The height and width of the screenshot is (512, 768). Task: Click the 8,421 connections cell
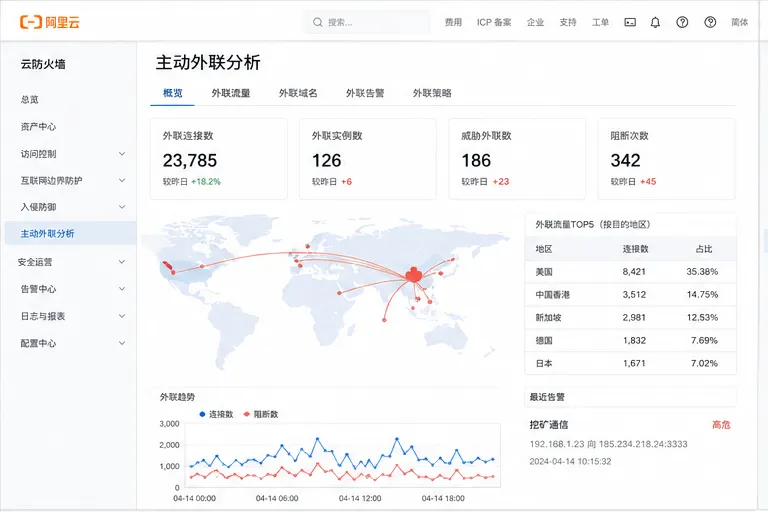point(634,272)
